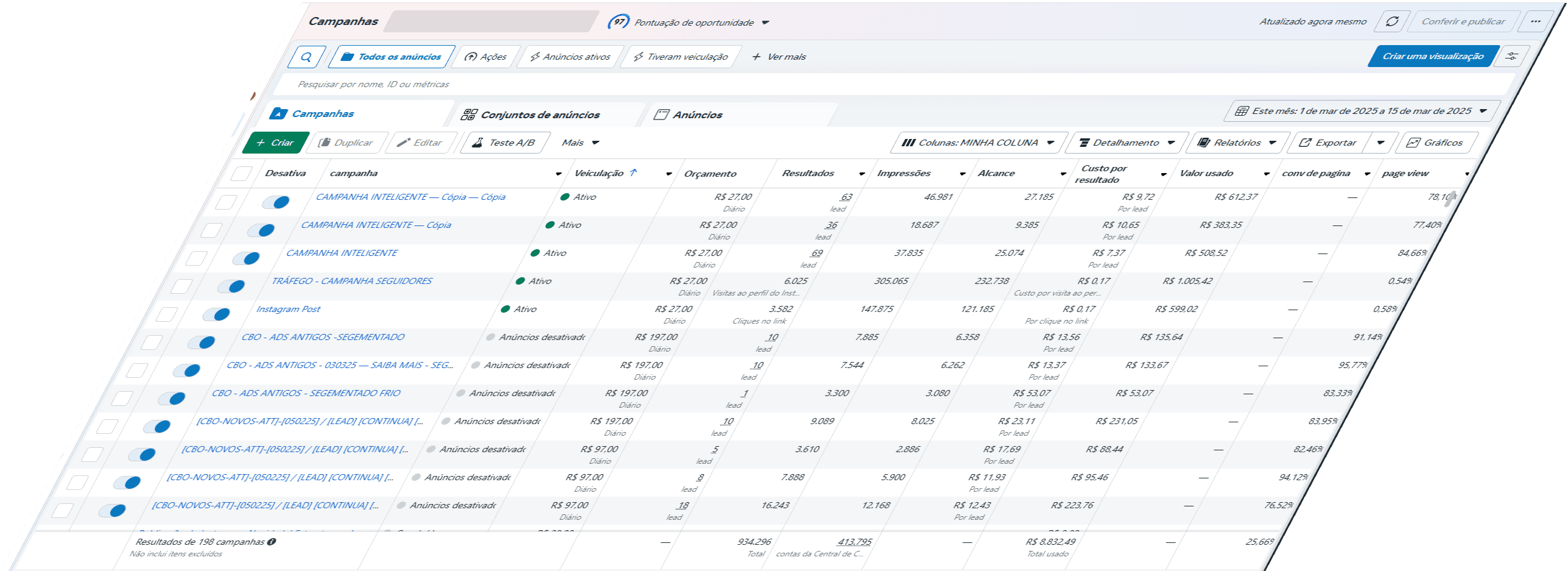Toggle the Instagram Post campaign switch
1568x571 pixels.
pos(216,314)
